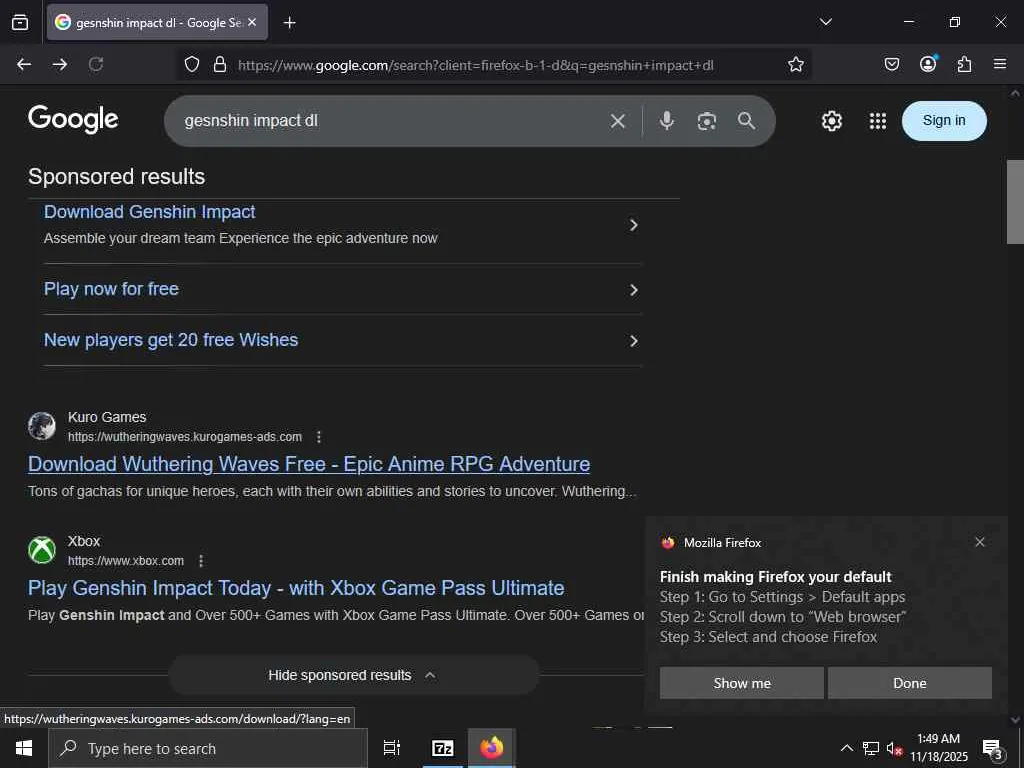
Task: Open 7-Zip from the taskbar
Action: [443, 748]
